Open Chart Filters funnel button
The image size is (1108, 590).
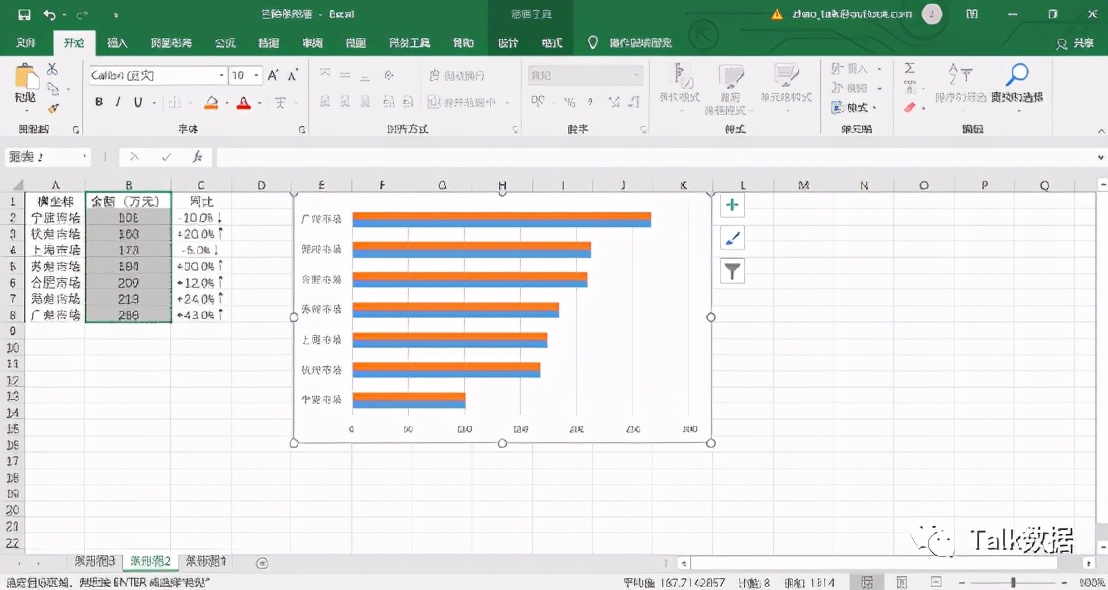732,271
